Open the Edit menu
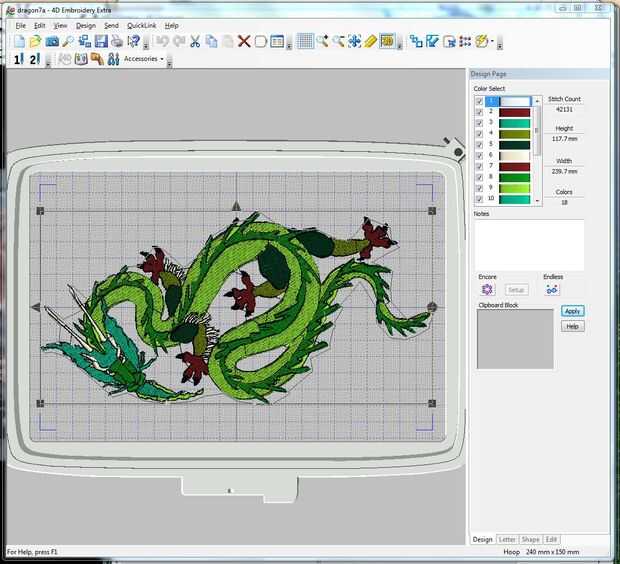The image size is (620, 564). tap(40, 26)
